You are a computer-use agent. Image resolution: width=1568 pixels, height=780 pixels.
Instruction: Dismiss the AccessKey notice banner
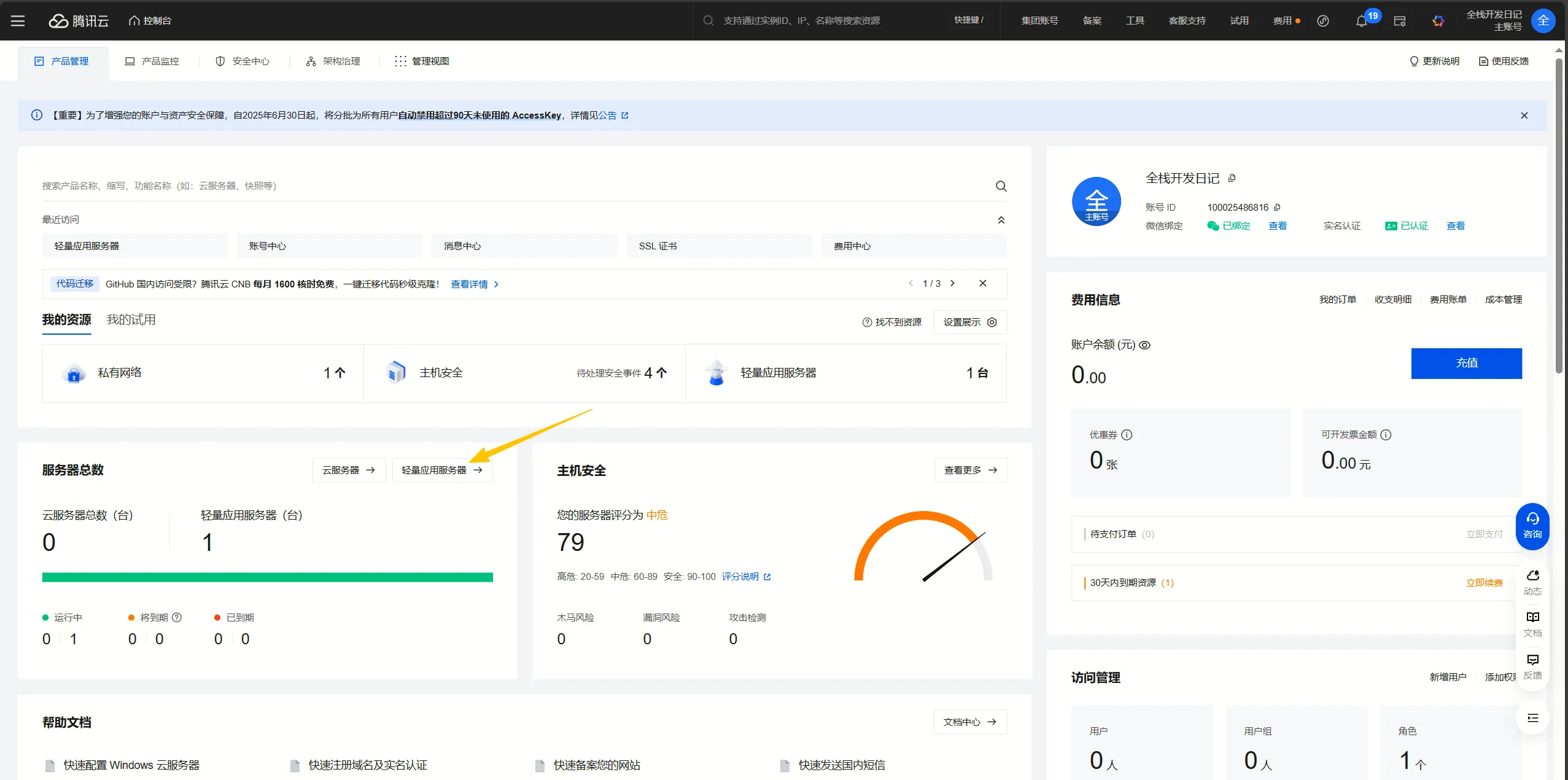pyautogui.click(x=1524, y=115)
